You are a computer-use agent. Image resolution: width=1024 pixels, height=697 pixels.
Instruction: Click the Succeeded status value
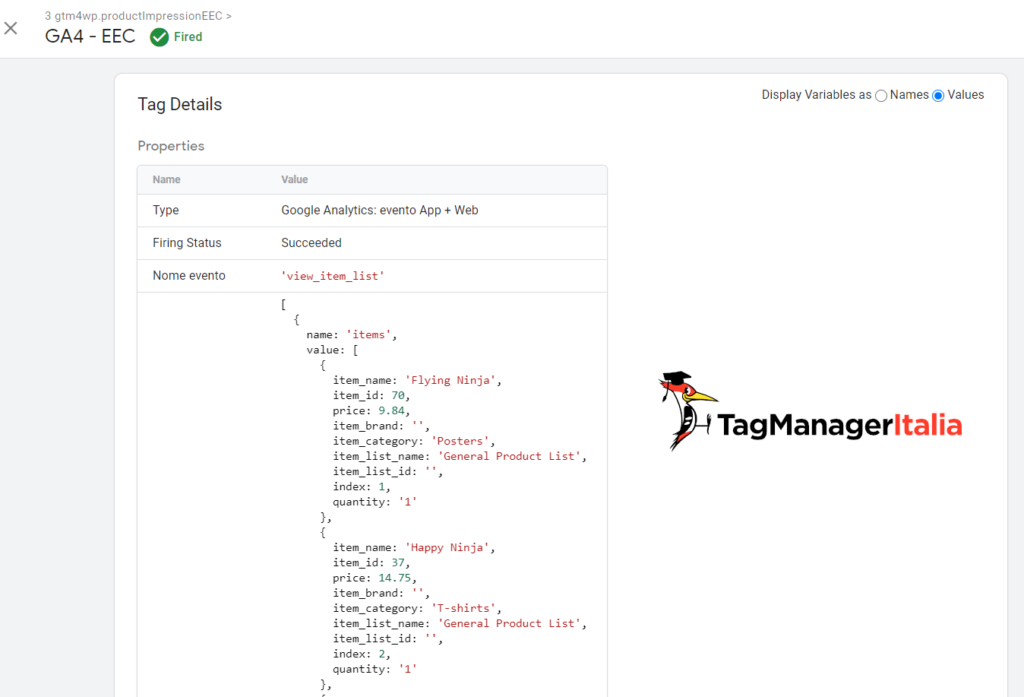[311, 243]
